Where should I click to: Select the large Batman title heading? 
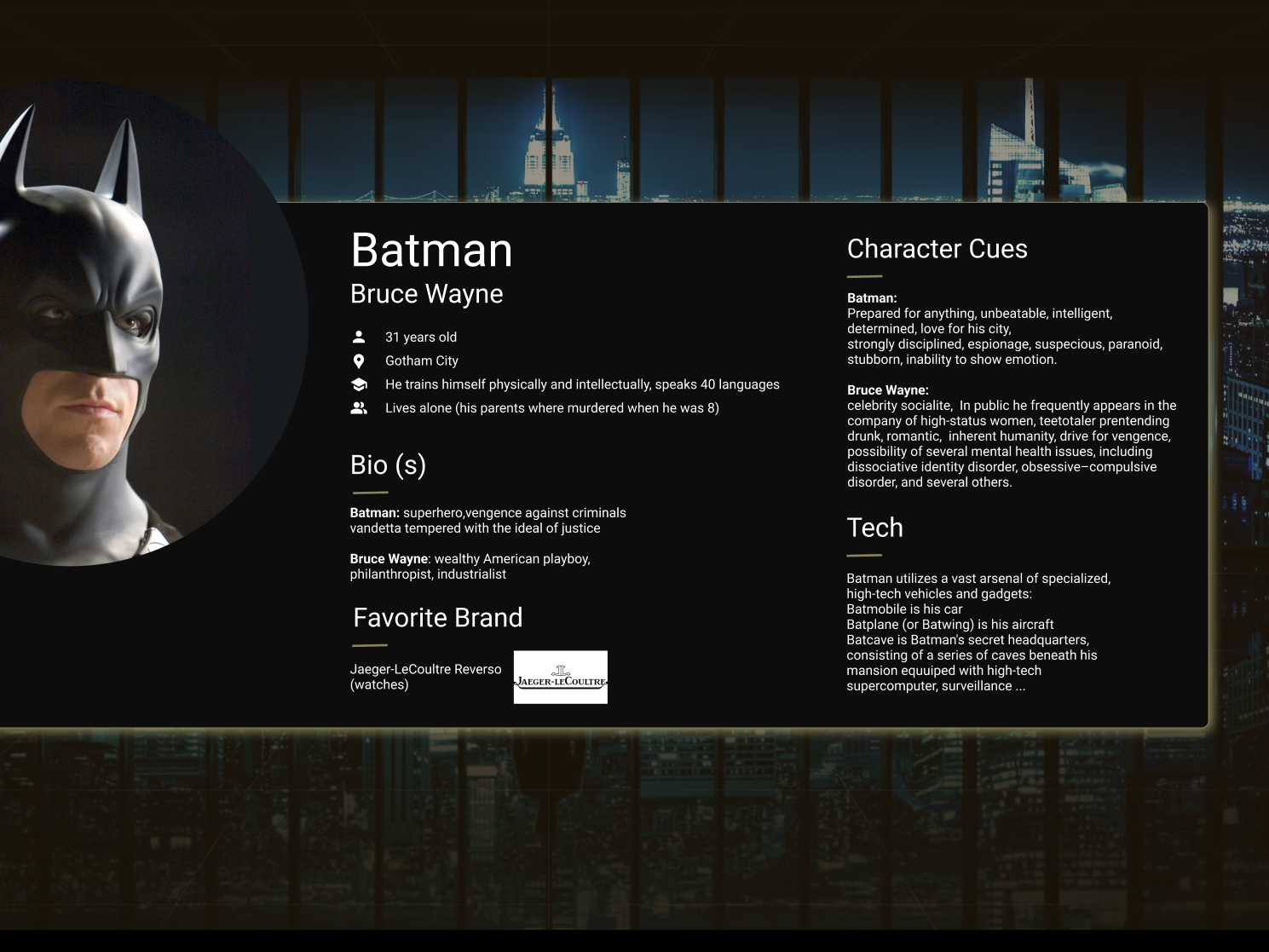[x=432, y=251]
